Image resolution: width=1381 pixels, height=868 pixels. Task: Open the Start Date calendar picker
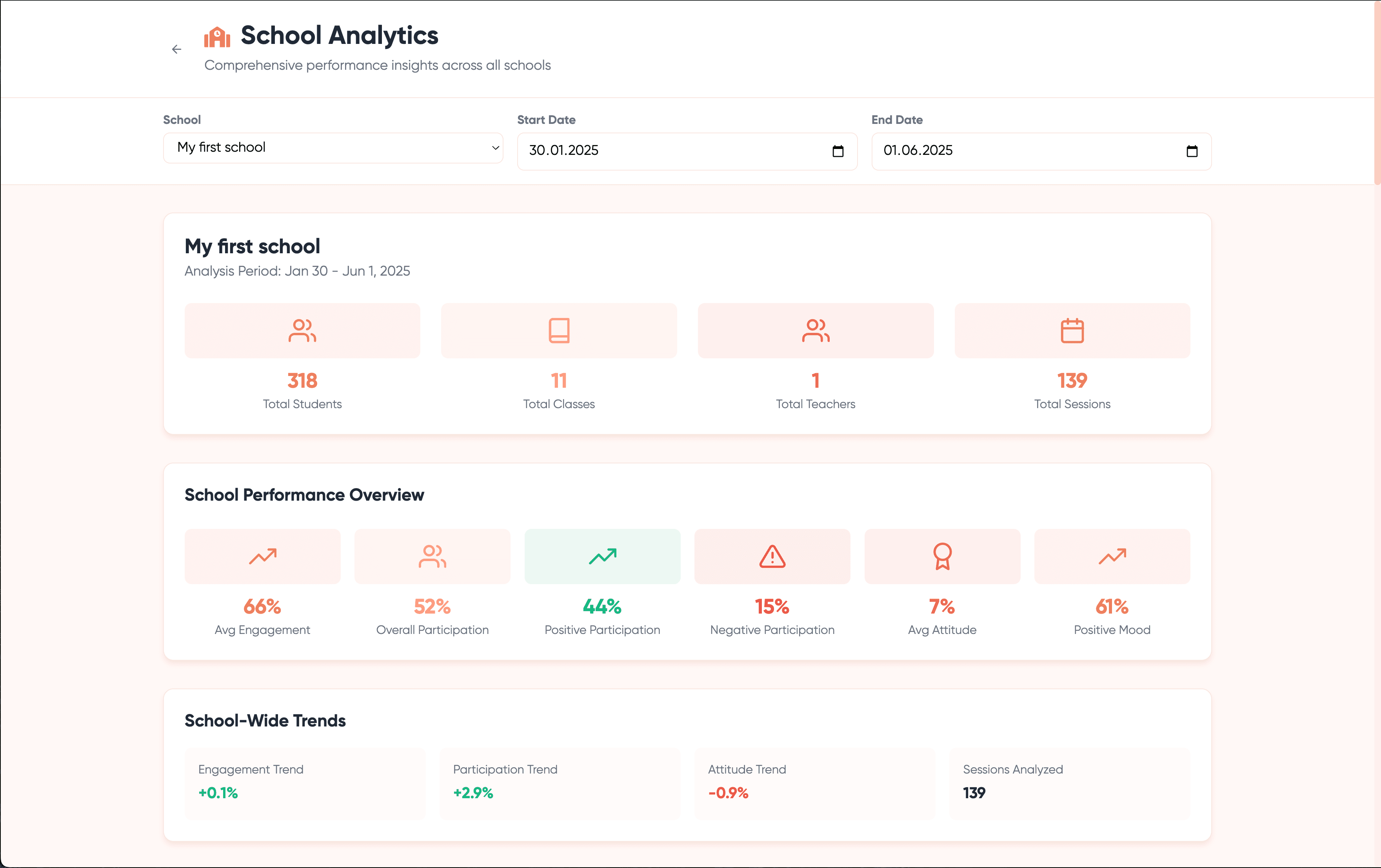click(838, 151)
